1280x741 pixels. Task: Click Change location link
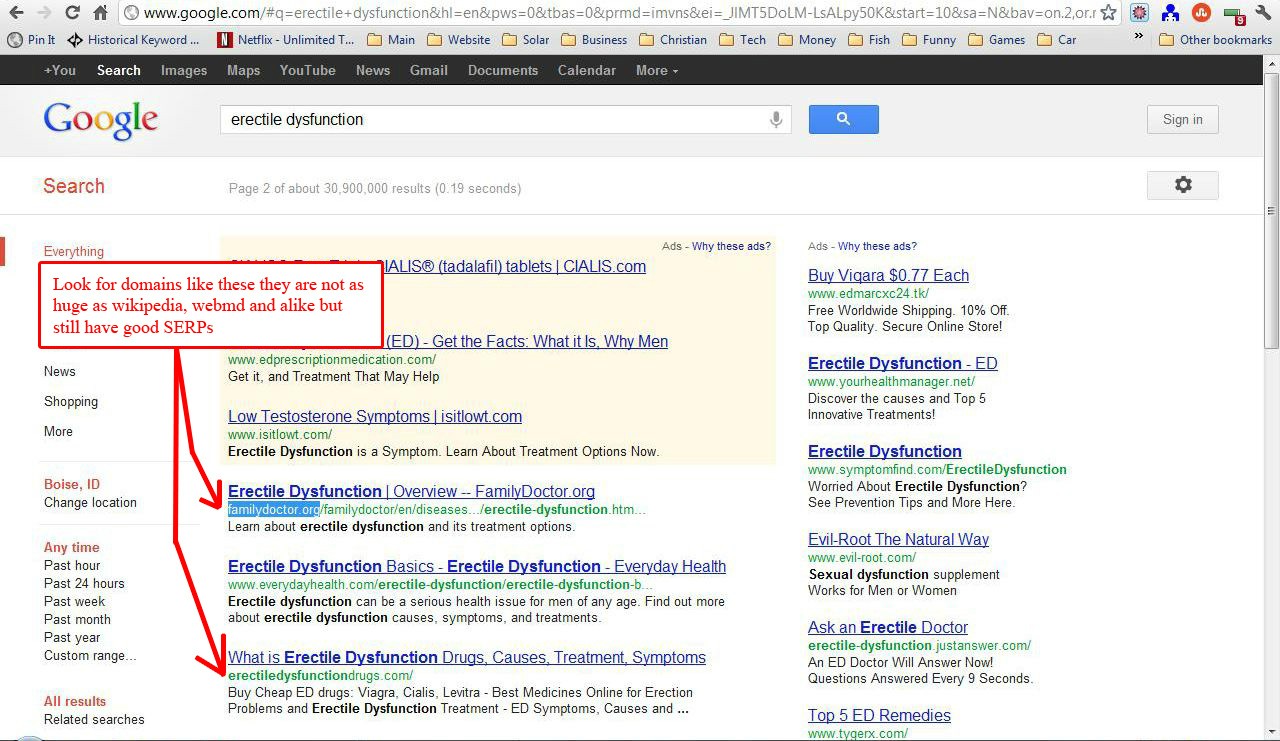90,502
